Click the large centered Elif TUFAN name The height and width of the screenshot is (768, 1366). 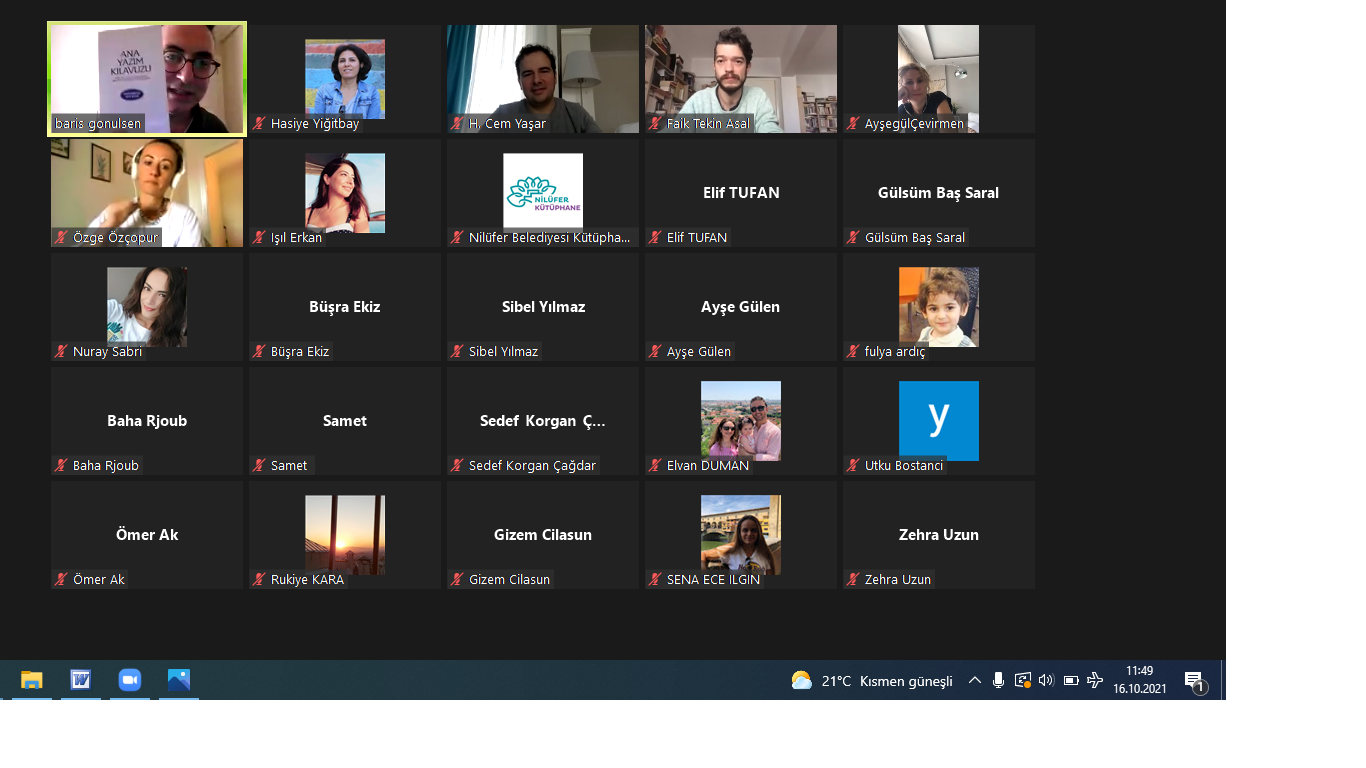tap(741, 193)
